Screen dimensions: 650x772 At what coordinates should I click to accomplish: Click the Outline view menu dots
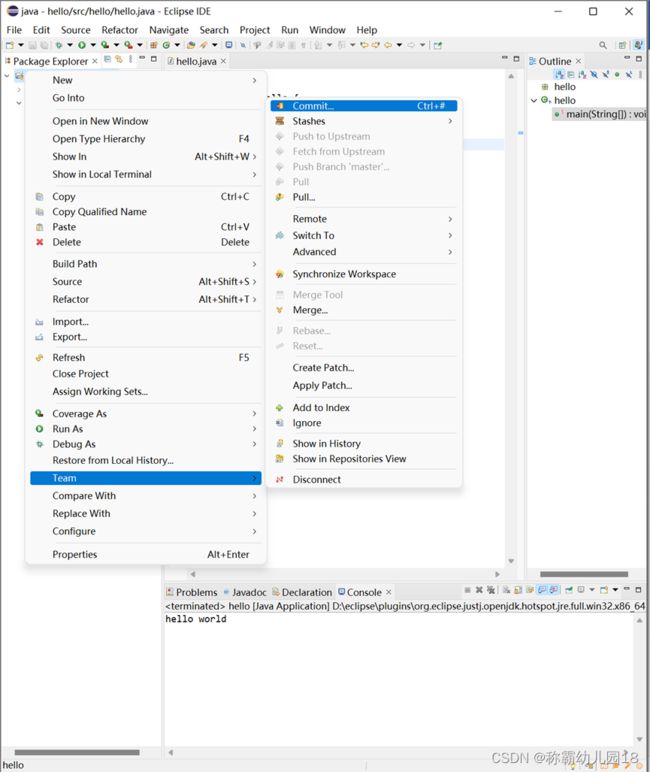[640, 74]
